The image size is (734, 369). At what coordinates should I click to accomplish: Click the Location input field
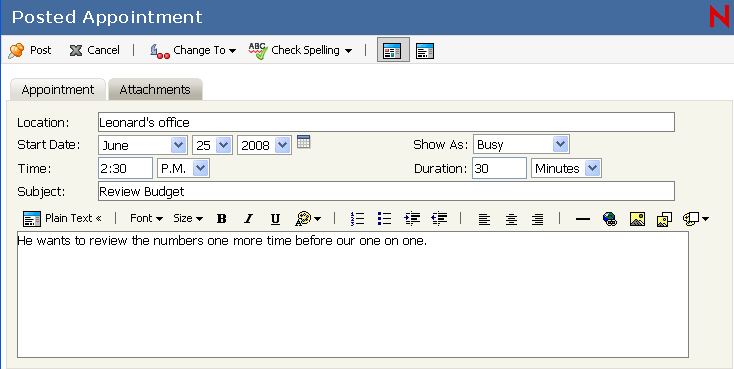click(x=386, y=122)
